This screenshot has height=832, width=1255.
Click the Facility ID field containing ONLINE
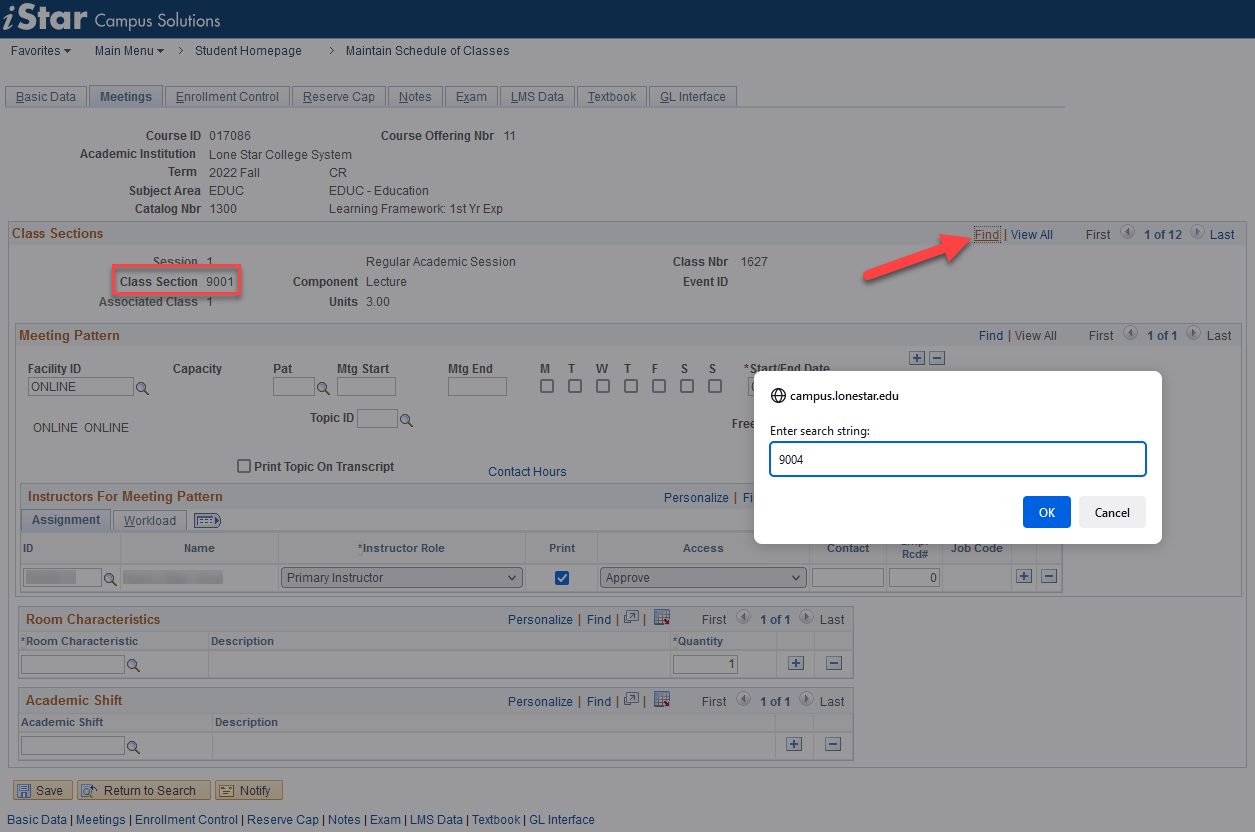pyautogui.click(x=80, y=387)
